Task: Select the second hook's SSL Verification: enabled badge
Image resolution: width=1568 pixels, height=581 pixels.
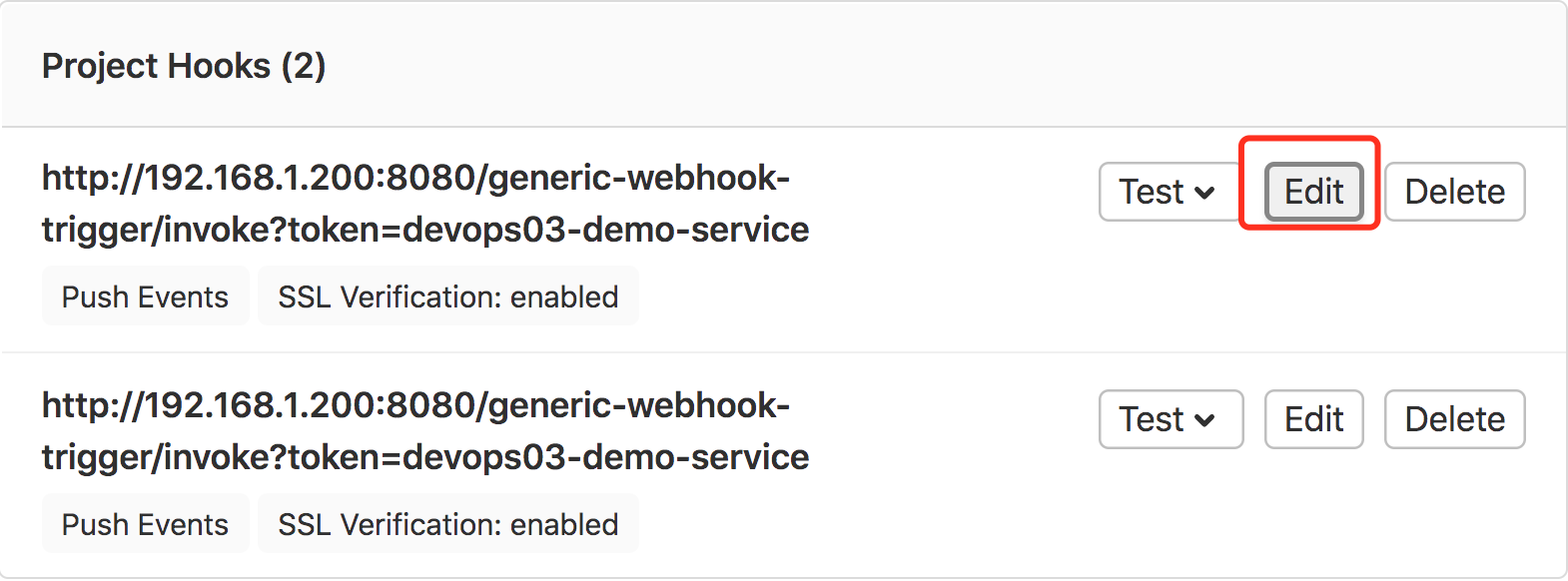Action: coord(447,524)
